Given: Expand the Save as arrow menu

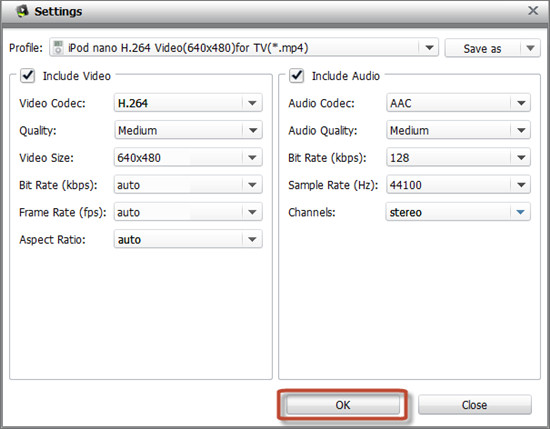Looking at the screenshot, I should point(530,48).
